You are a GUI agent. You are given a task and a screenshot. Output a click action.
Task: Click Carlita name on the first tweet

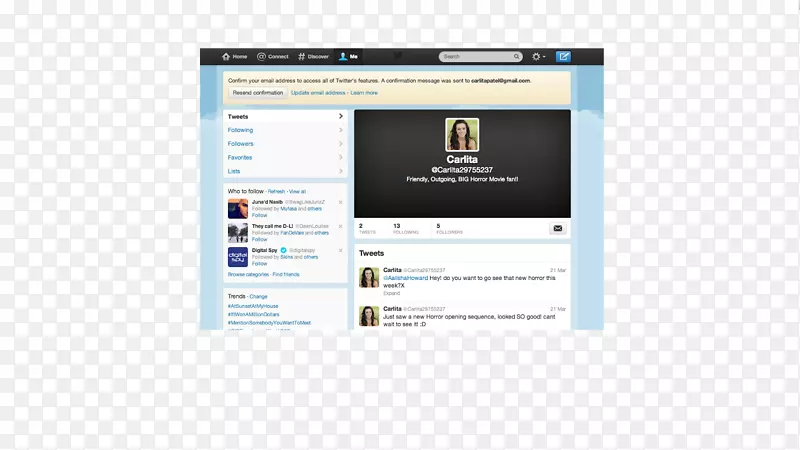[x=392, y=270]
